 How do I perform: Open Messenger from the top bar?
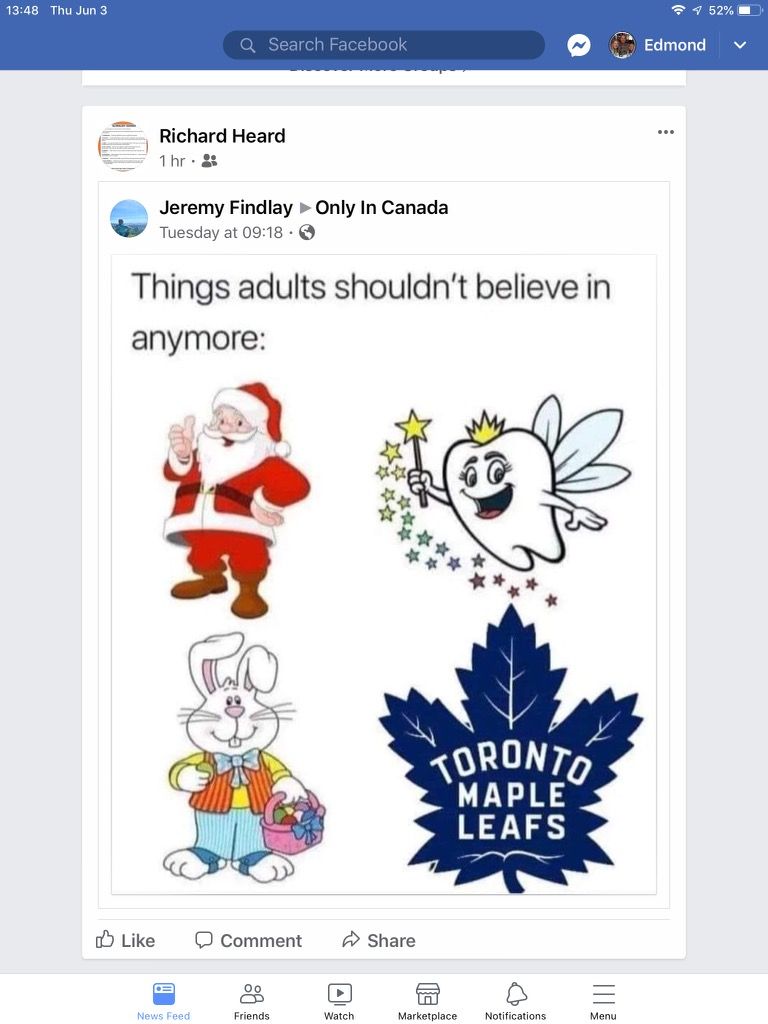578,45
